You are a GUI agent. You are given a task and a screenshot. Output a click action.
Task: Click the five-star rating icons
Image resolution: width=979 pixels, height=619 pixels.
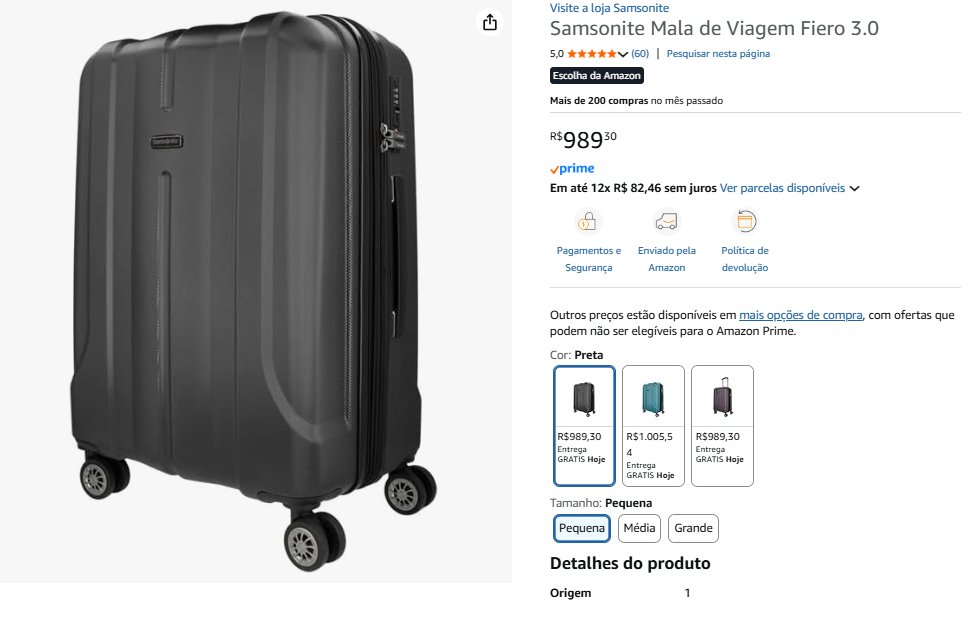pyautogui.click(x=592, y=54)
